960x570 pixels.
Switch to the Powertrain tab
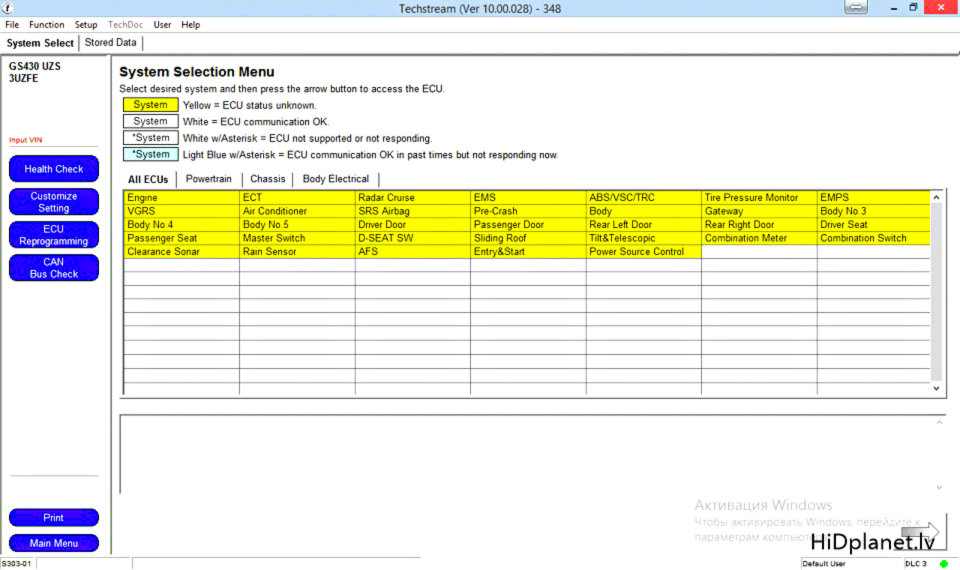pyautogui.click(x=208, y=179)
